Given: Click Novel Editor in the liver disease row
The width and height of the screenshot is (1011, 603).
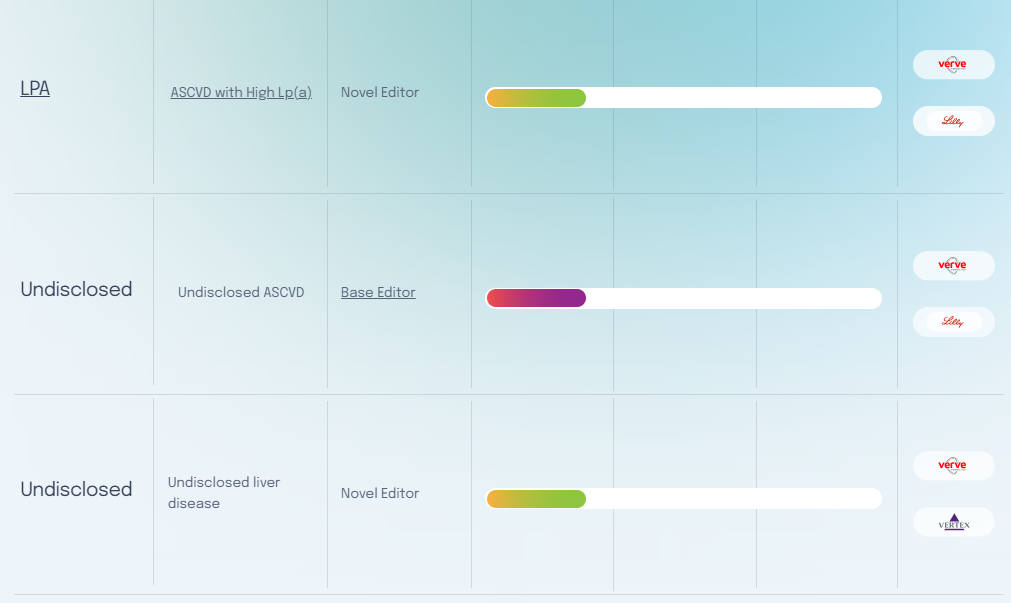Looking at the screenshot, I should coord(380,493).
